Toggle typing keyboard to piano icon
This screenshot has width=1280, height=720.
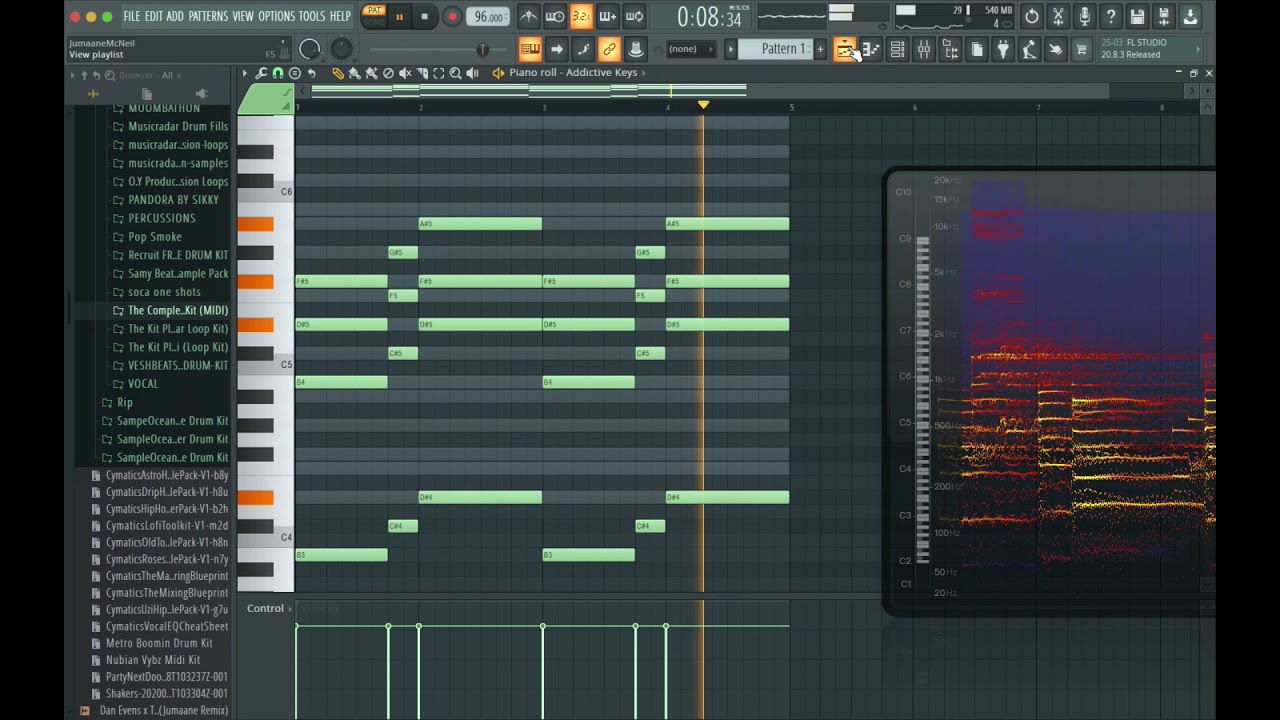click(530, 49)
